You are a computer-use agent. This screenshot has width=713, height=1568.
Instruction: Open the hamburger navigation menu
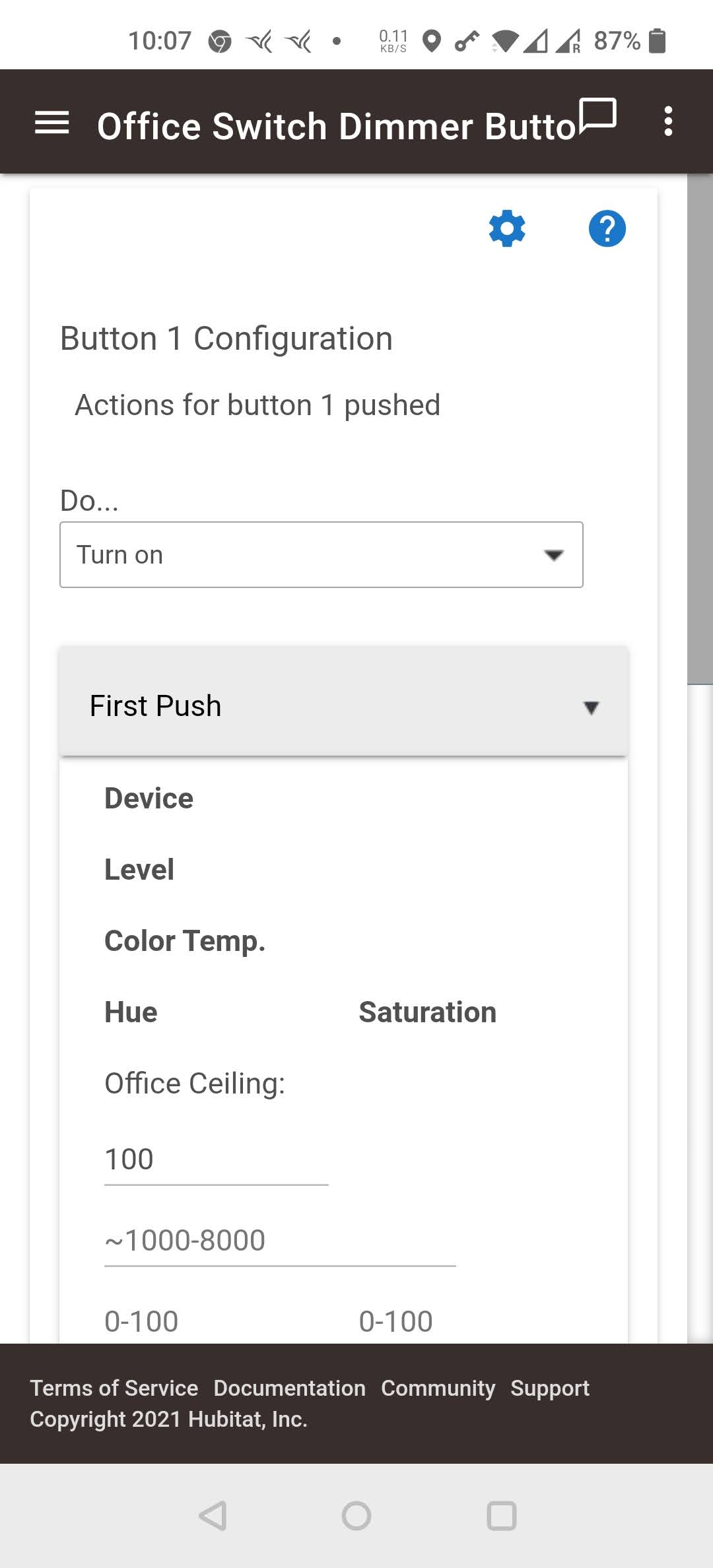point(51,123)
